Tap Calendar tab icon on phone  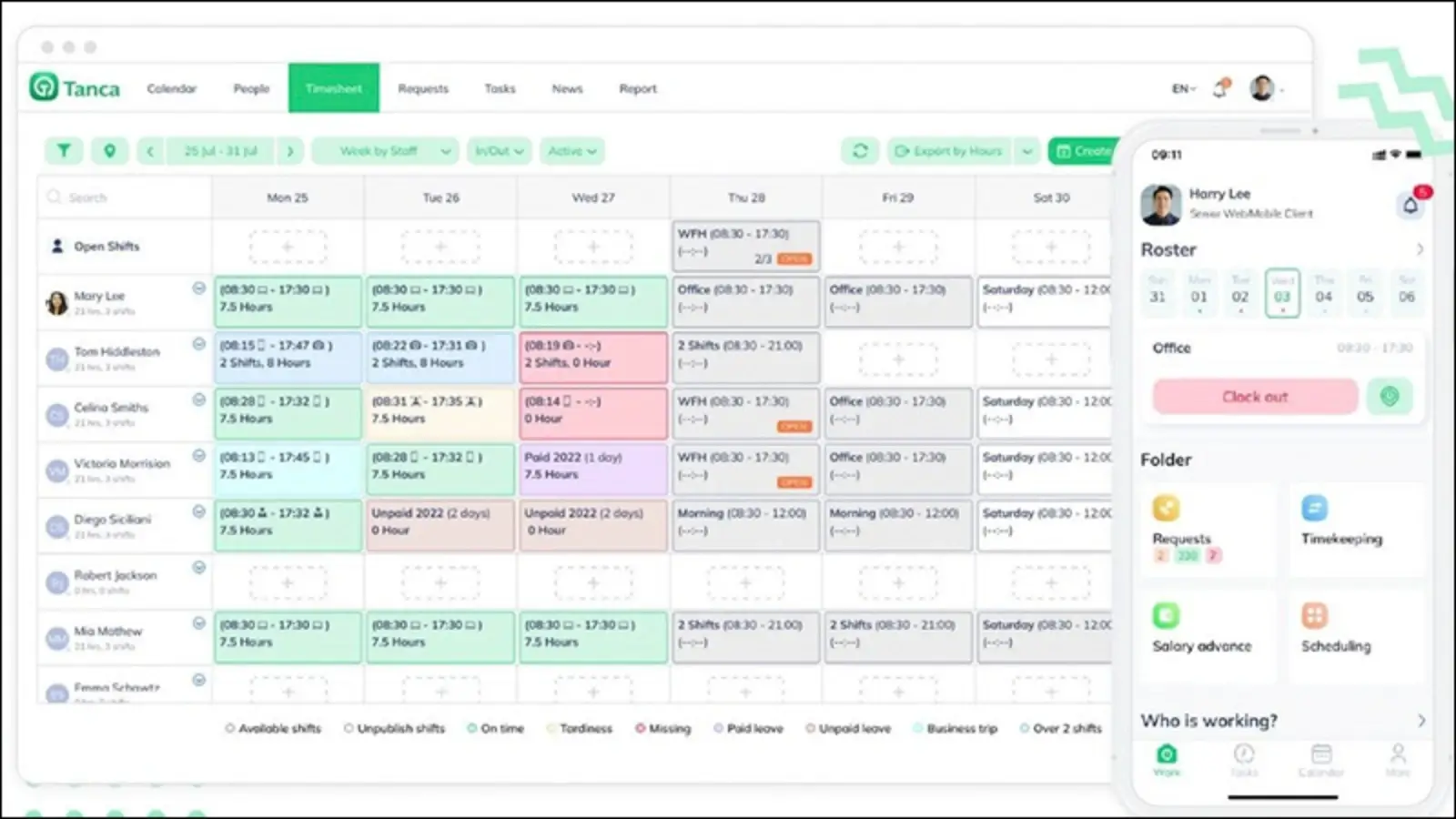pos(1321,759)
